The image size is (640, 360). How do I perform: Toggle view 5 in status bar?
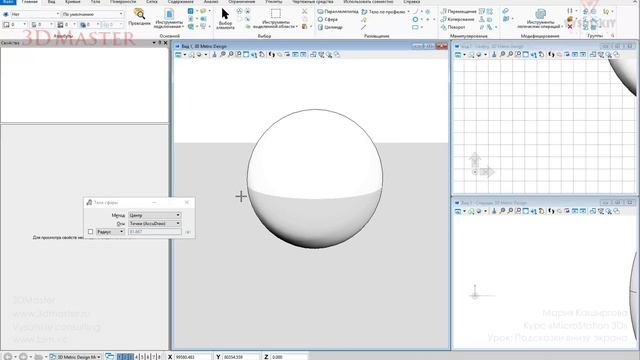(x=142, y=357)
